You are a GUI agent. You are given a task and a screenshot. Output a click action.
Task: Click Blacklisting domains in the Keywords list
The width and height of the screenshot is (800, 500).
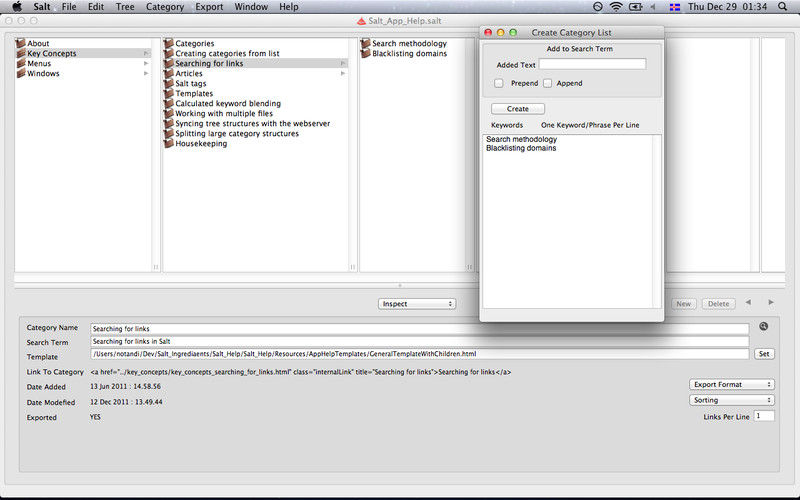(x=521, y=148)
